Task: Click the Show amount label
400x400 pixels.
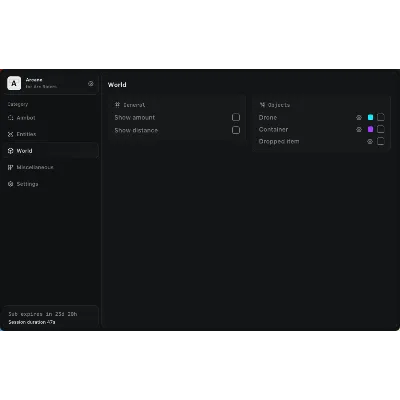Action: (x=135, y=117)
